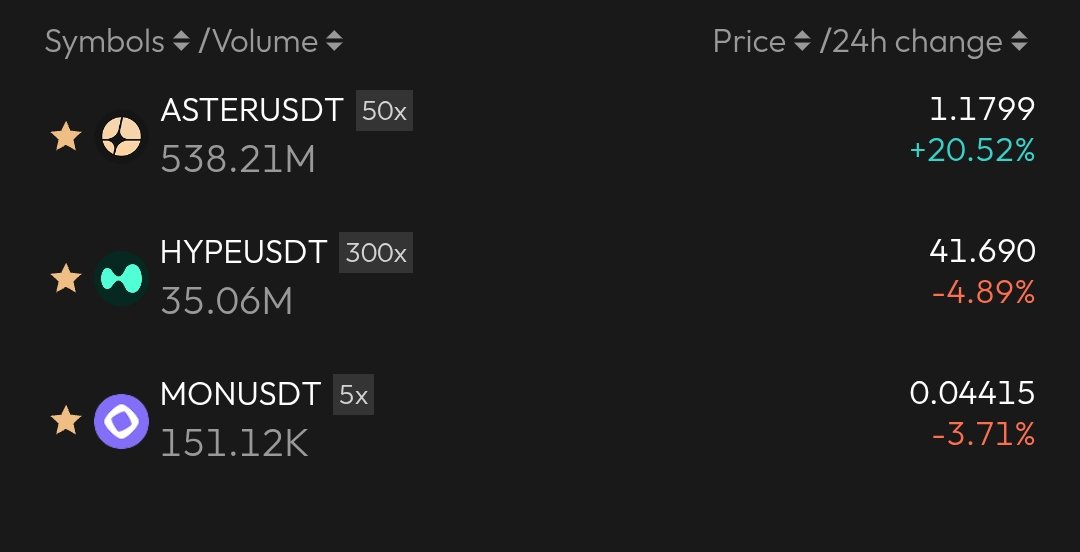This screenshot has width=1080, height=552.
Task: Remove MONUSDT from favorites via star
Action: coord(66,421)
